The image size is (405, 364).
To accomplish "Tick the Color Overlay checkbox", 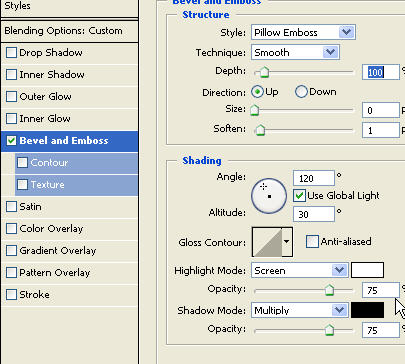I will [x=11, y=229].
